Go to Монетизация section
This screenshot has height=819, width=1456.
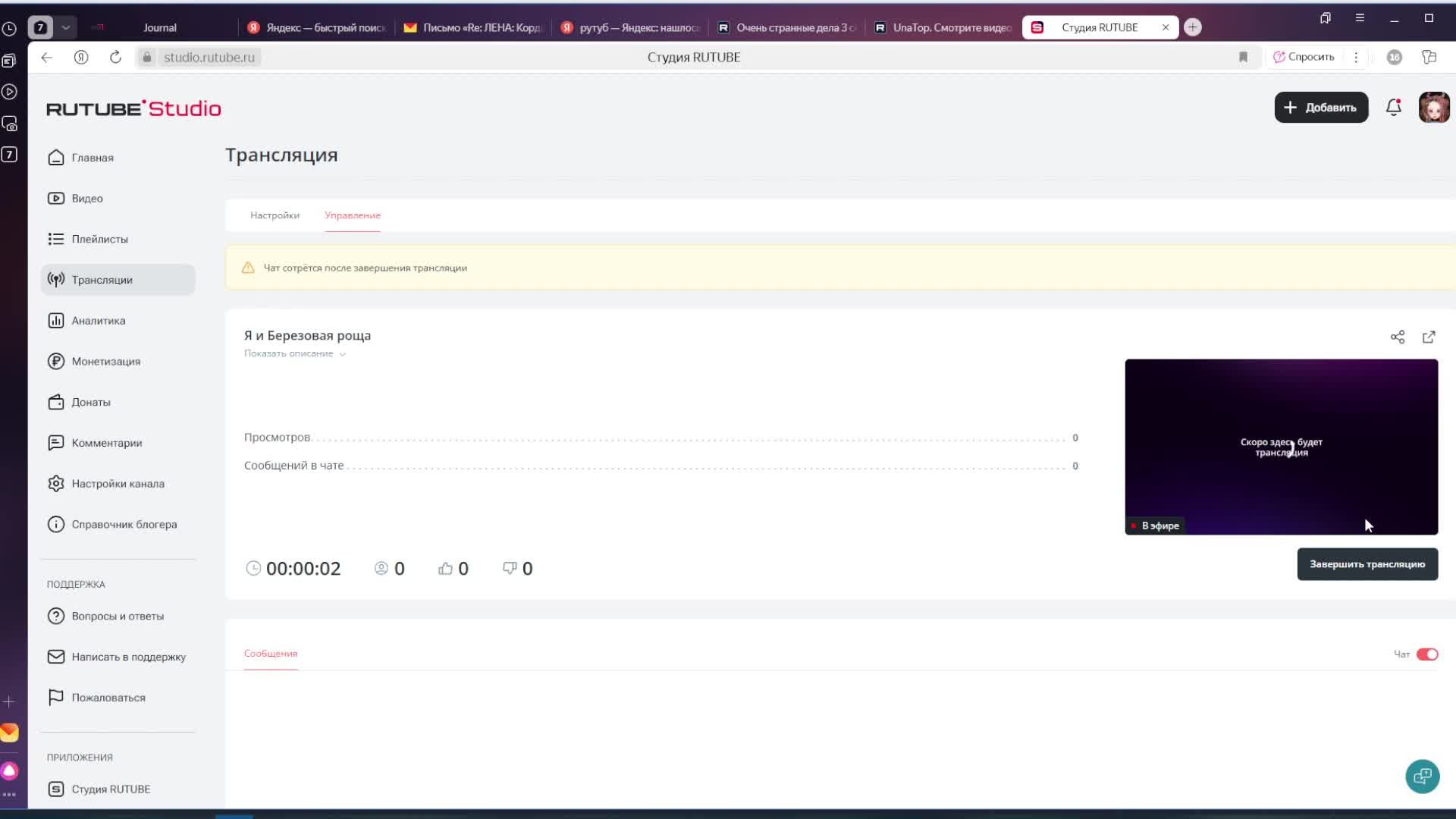[x=105, y=362]
